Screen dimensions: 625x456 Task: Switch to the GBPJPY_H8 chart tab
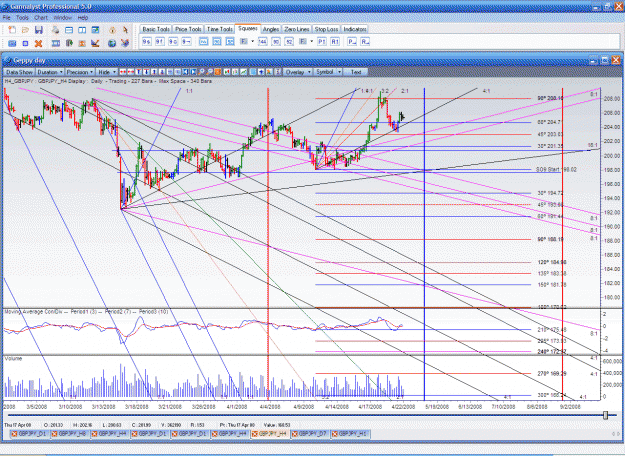(x=70, y=434)
